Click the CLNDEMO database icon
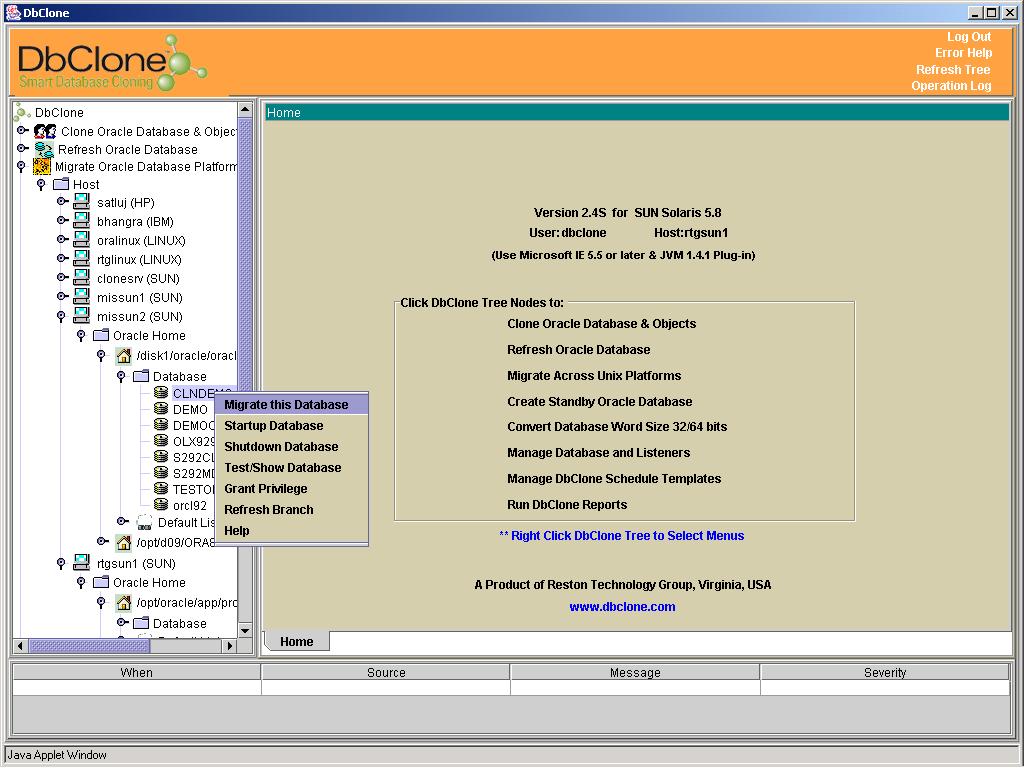This screenshot has height=768, width=1024. (161, 392)
